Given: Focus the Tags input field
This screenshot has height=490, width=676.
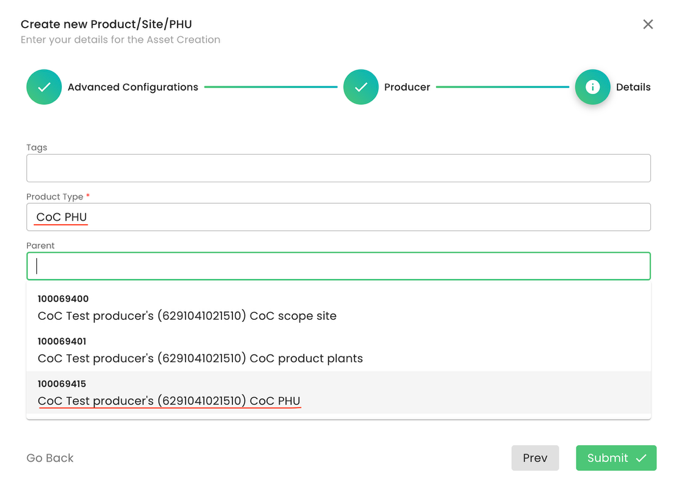Looking at the screenshot, I should click(x=338, y=168).
